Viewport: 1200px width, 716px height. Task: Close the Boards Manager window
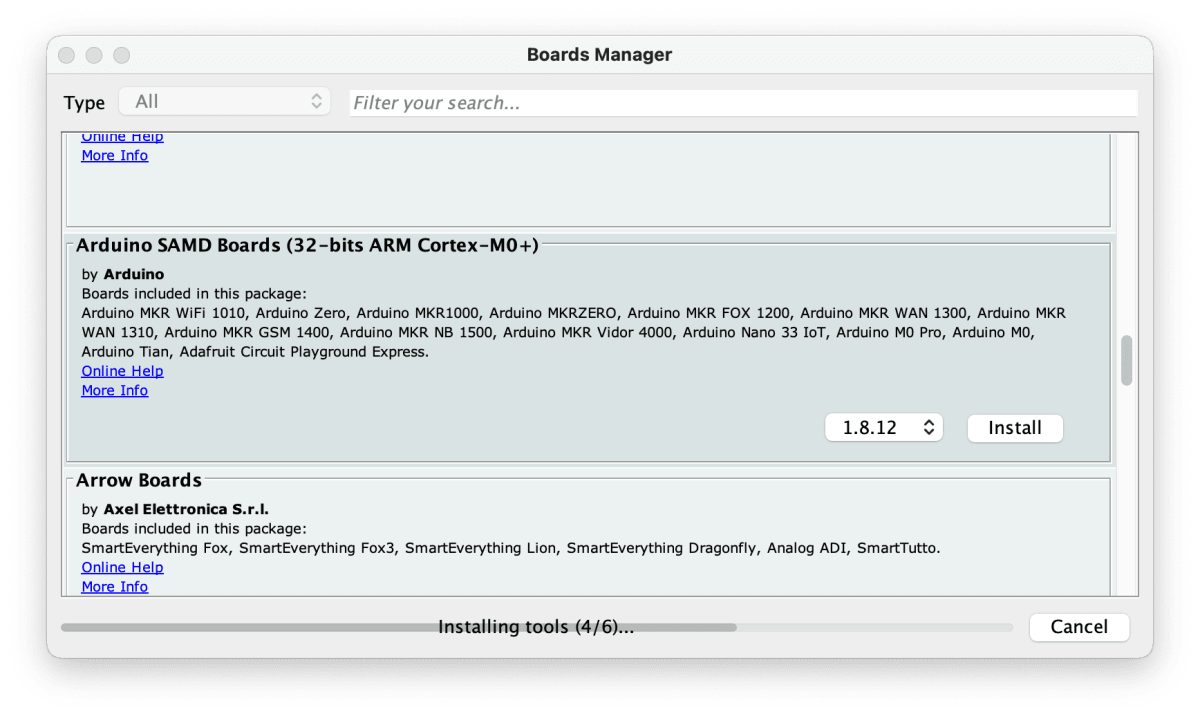tap(67, 55)
